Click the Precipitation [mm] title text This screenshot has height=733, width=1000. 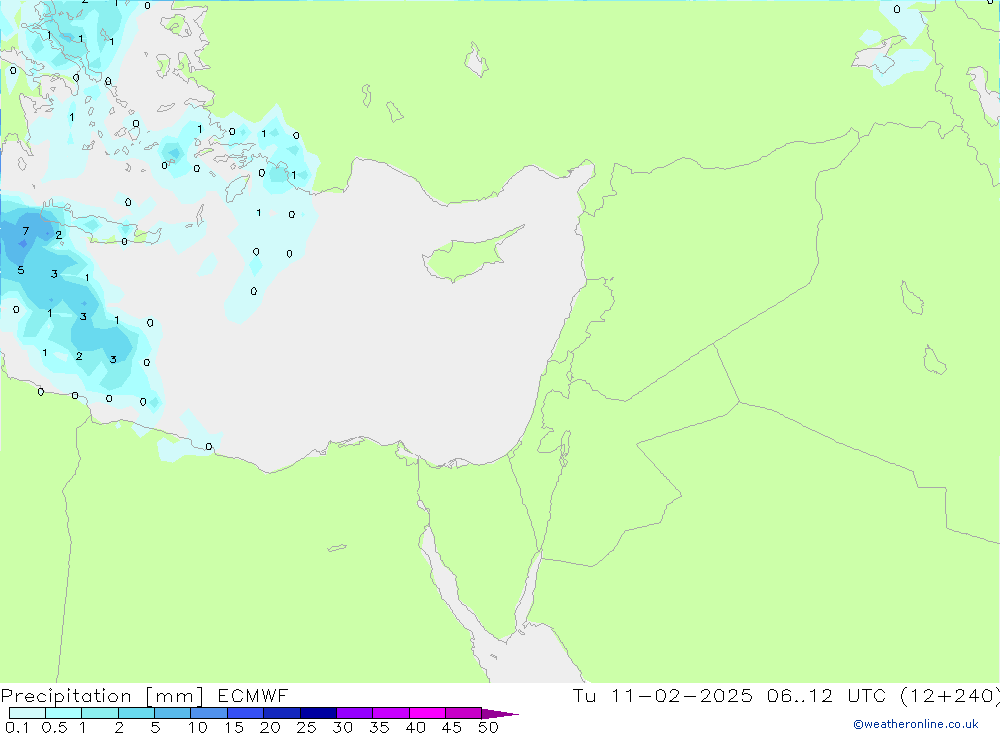[102, 696]
